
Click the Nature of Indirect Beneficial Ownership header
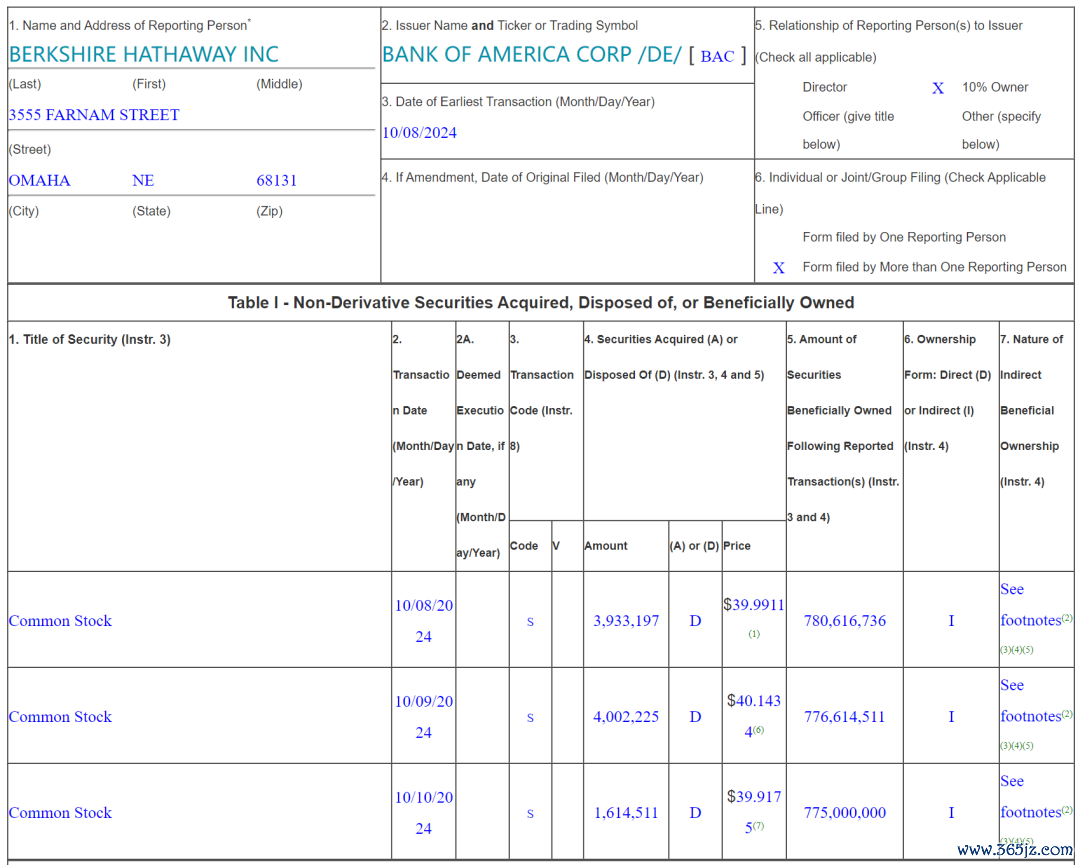(x=1032, y=410)
